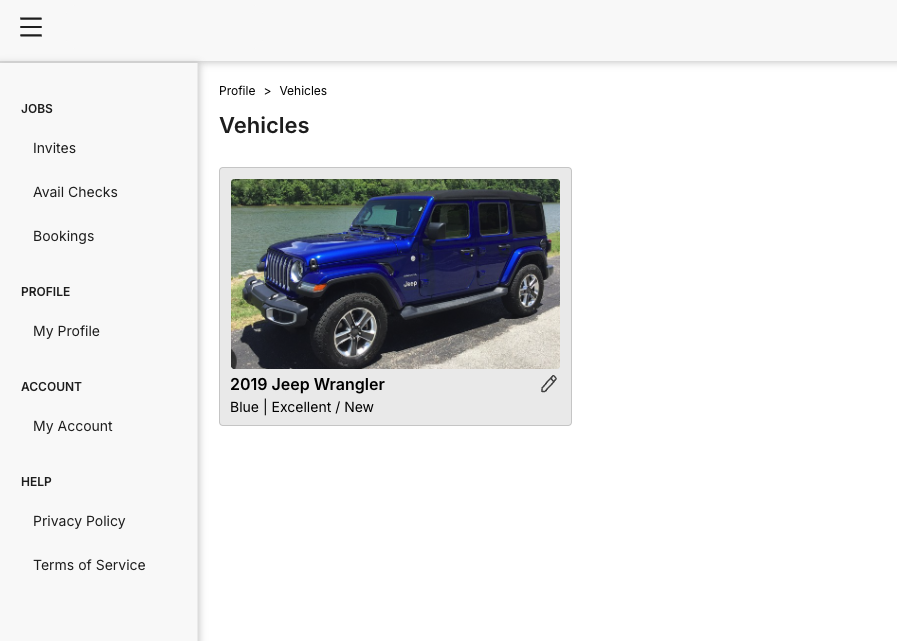Click the JOBS section heading
897x641 pixels.
[37, 109]
